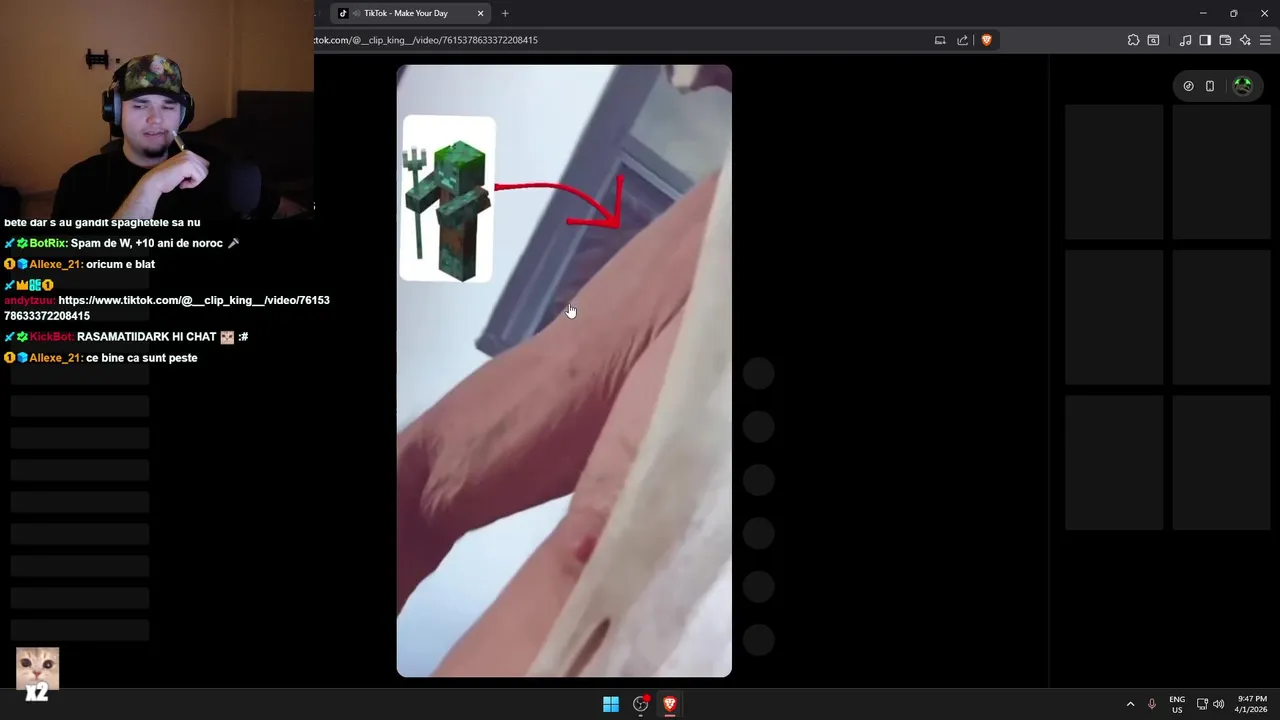
Task: Click the Minecraft Drowned image overlay
Action: coord(448,199)
